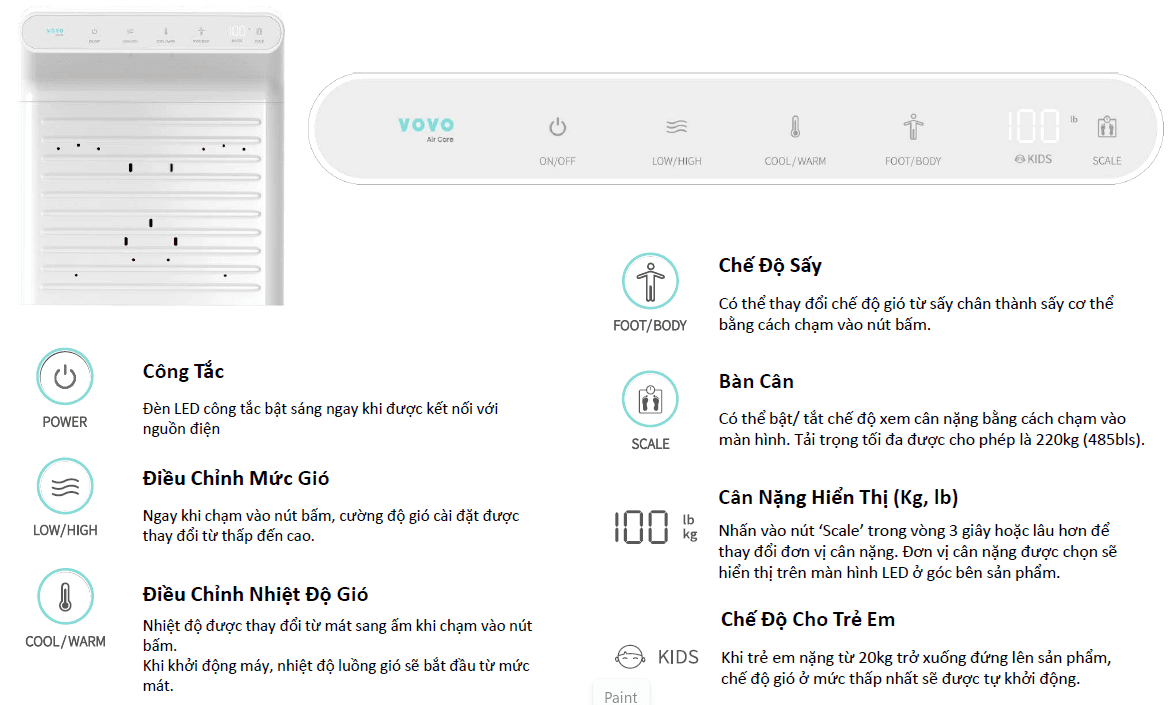The width and height of the screenshot is (1168, 705).
Task: Click the VOVO Air Care logo
Action: click(x=426, y=128)
